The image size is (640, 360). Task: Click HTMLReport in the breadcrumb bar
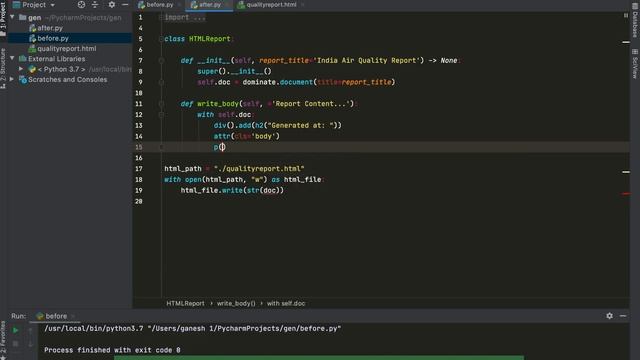pos(185,303)
